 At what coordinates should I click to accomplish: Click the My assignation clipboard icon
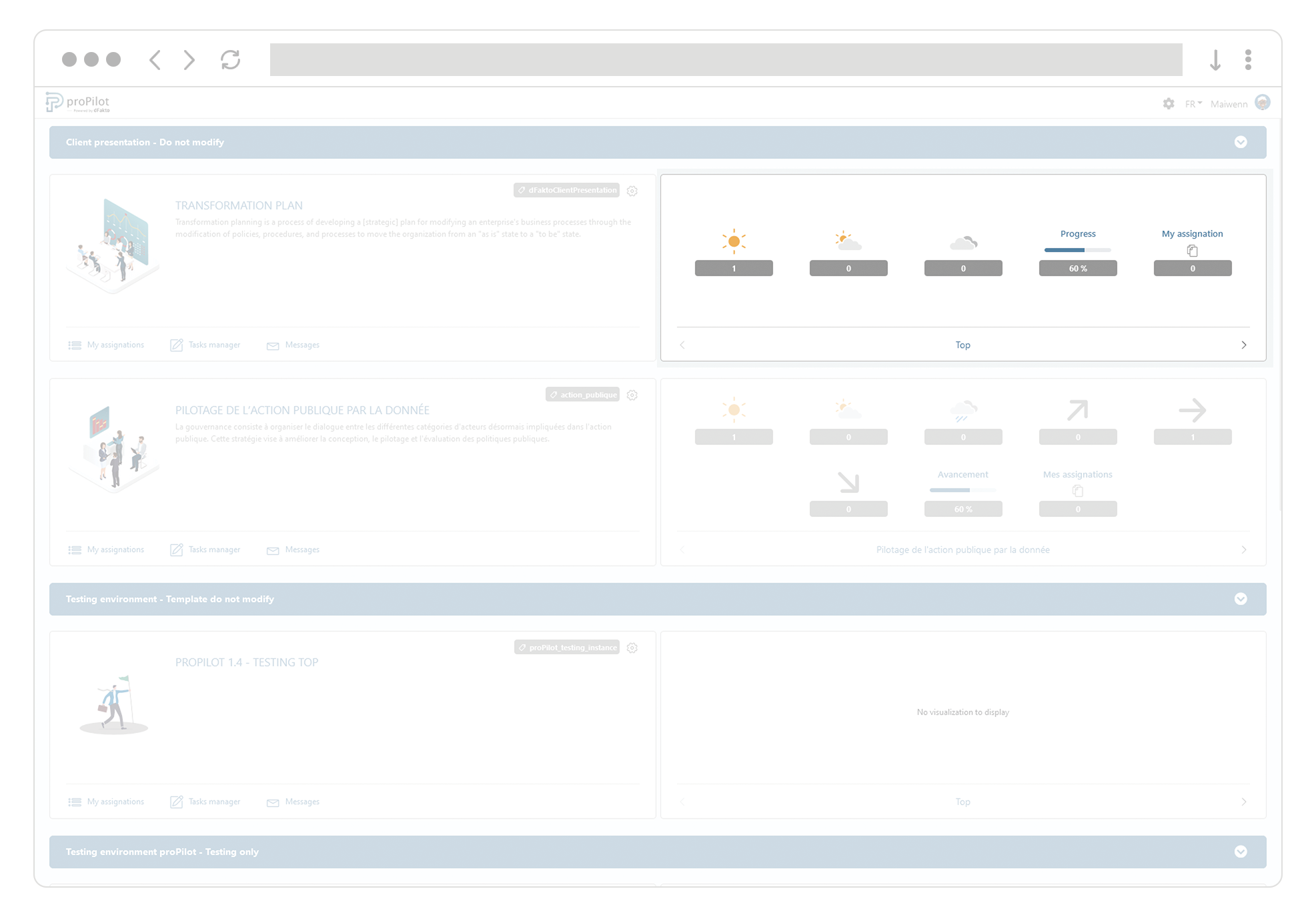click(x=1192, y=251)
